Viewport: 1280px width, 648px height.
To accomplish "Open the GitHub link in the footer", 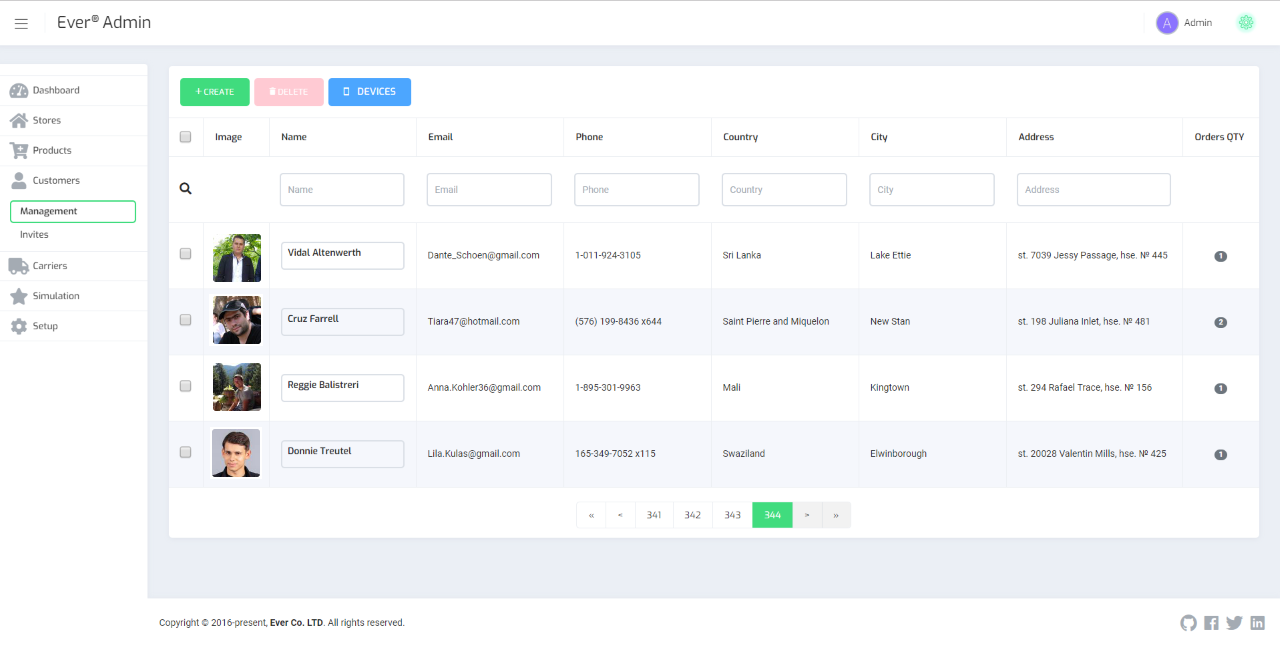I will tap(1188, 622).
